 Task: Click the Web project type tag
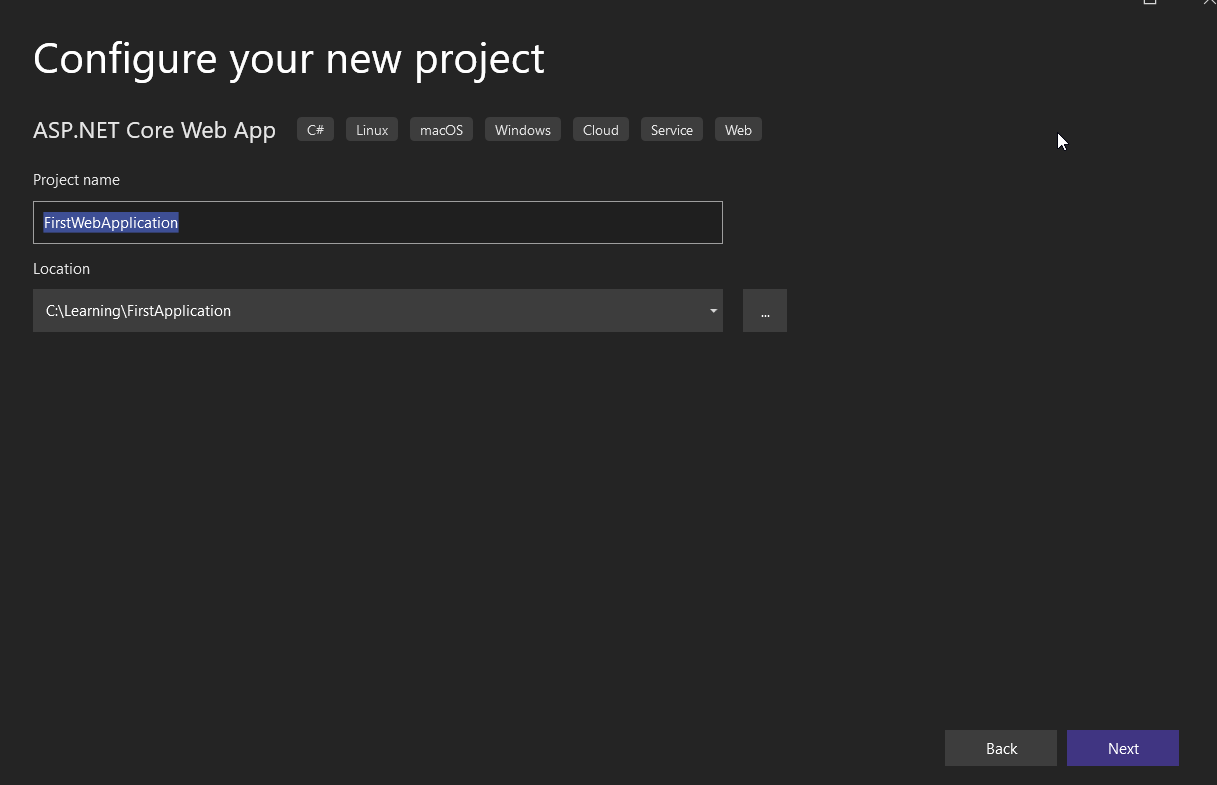coord(738,130)
